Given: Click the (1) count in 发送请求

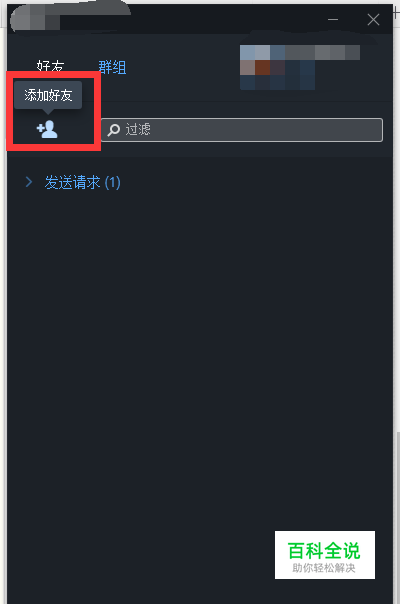Looking at the screenshot, I should (113, 182).
